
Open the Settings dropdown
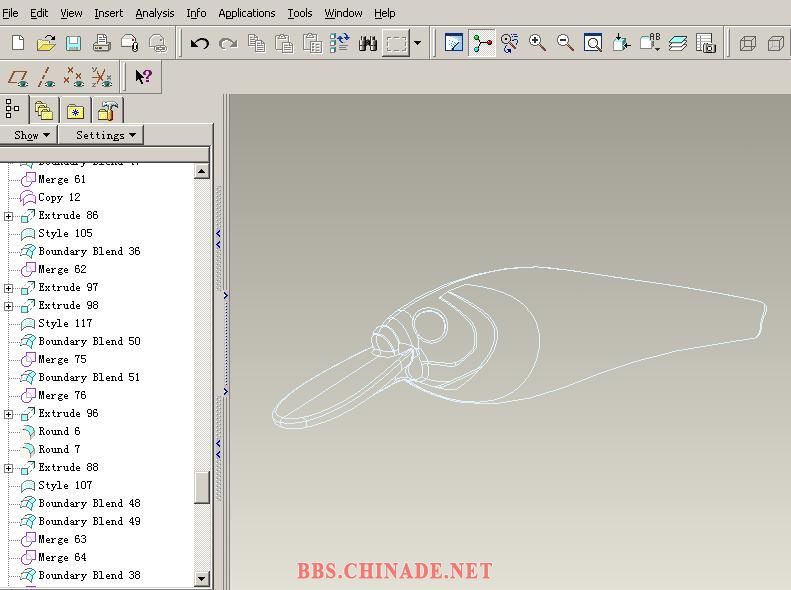coord(105,135)
